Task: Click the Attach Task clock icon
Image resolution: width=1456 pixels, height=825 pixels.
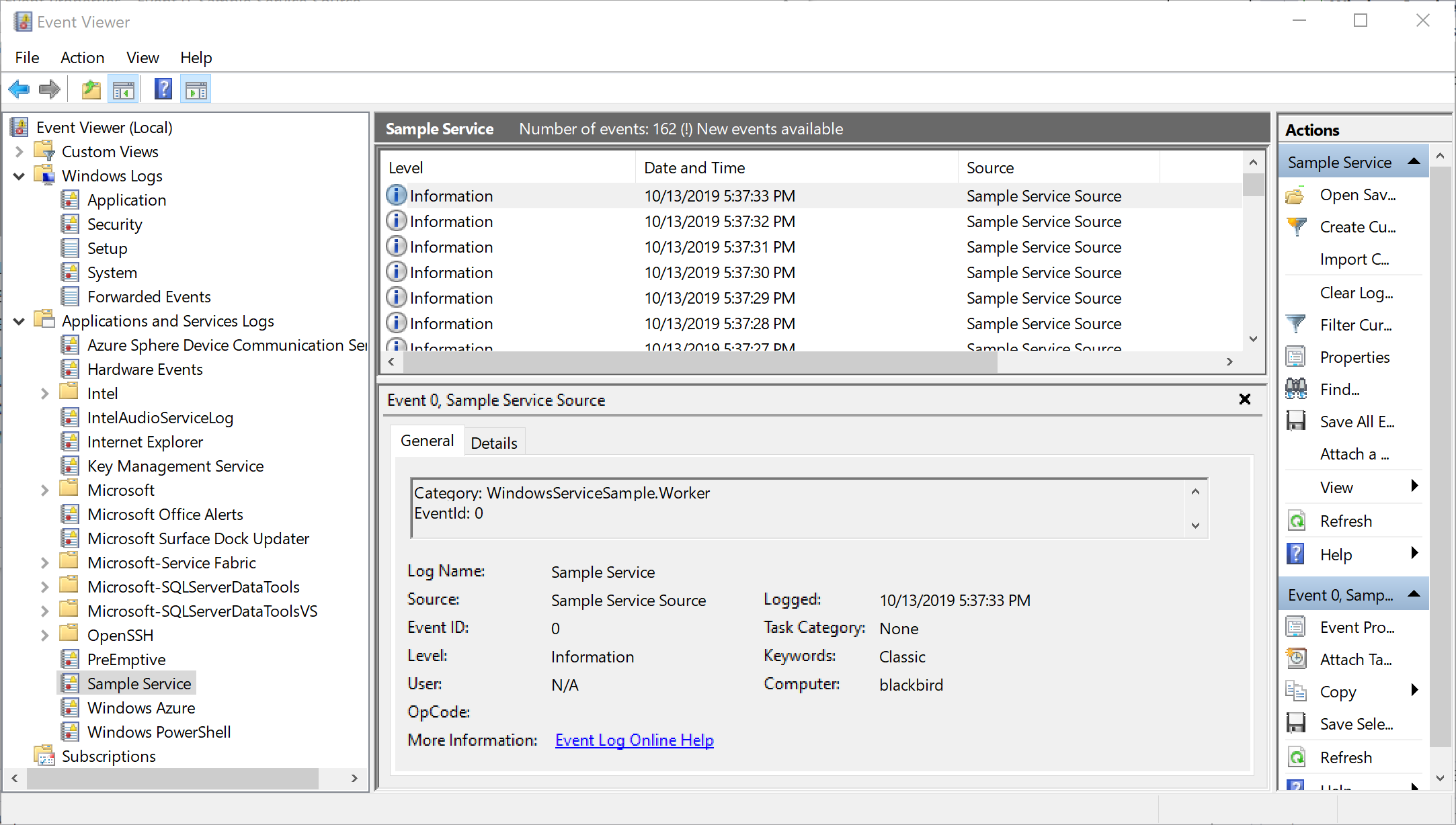Action: (1295, 659)
